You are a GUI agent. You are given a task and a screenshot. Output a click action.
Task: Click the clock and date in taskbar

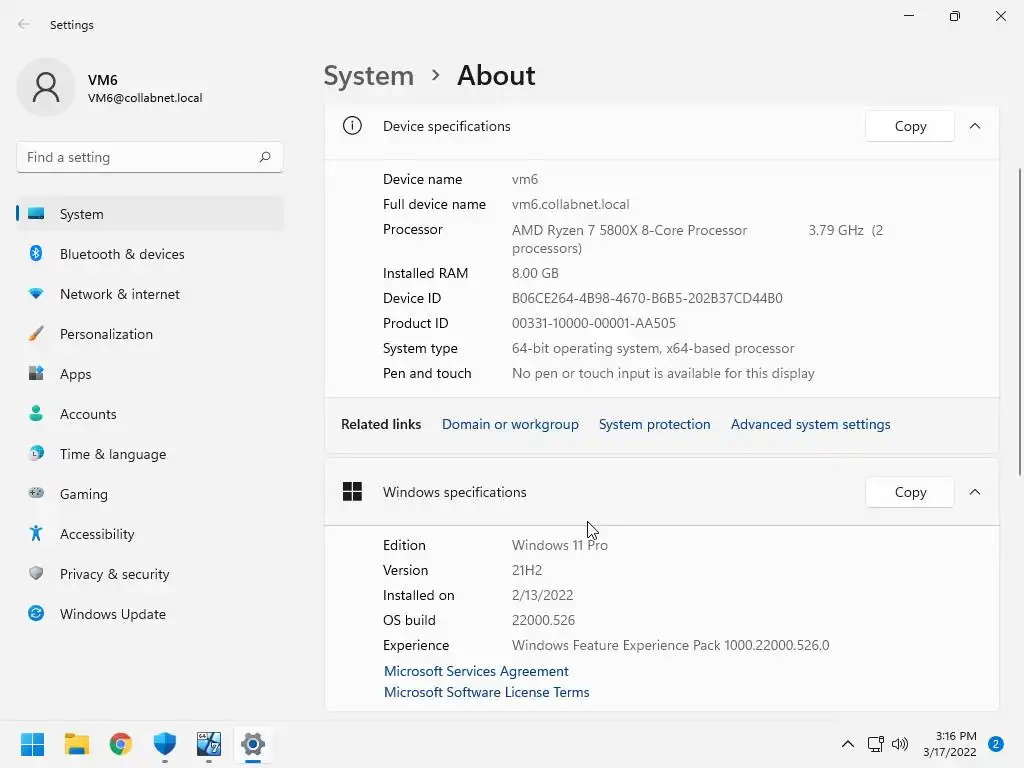pos(950,744)
